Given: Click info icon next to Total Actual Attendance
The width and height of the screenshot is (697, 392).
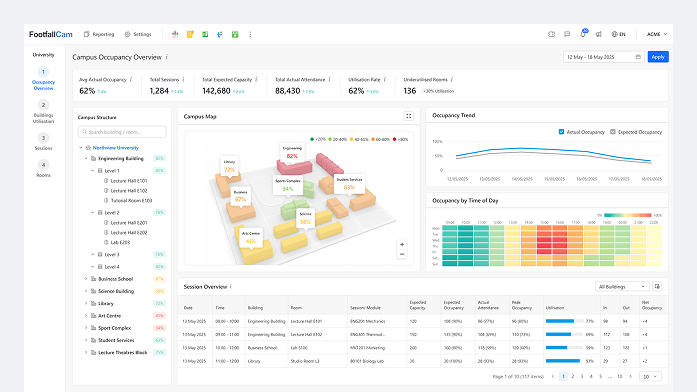Looking at the screenshot, I should tap(329, 80).
